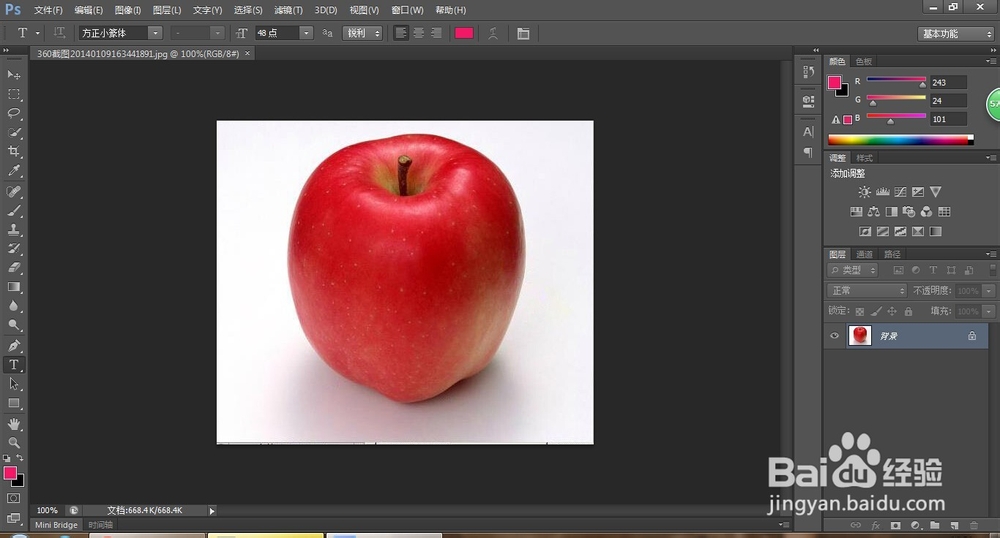Image resolution: width=1000 pixels, height=538 pixels.
Task: Toggle lock transparent pixels
Action: click(860, 311)
